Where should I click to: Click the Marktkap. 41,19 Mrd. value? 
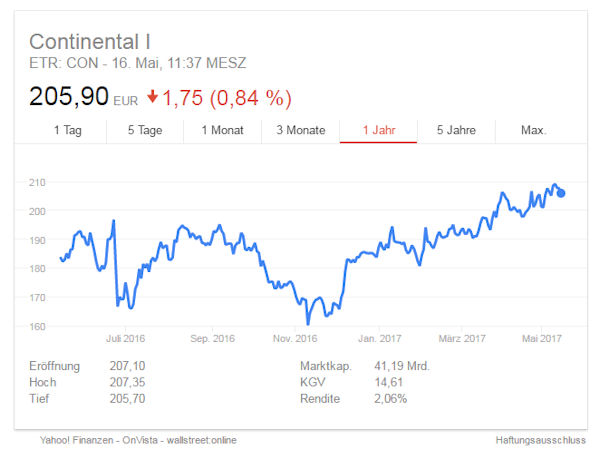click(x=402, y=366)
